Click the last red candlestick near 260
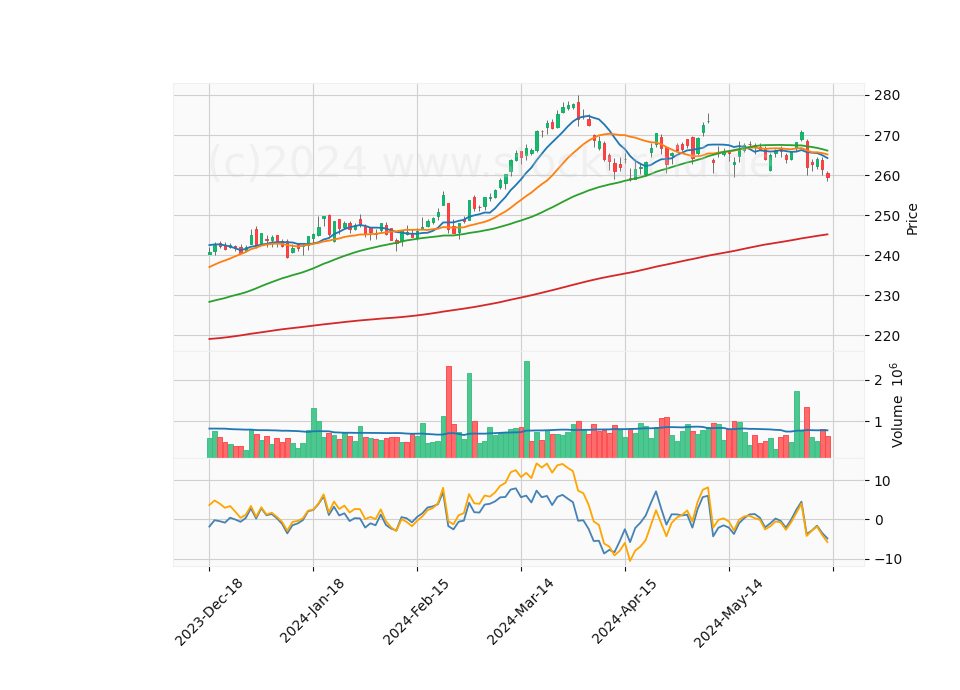 [828, 176]
